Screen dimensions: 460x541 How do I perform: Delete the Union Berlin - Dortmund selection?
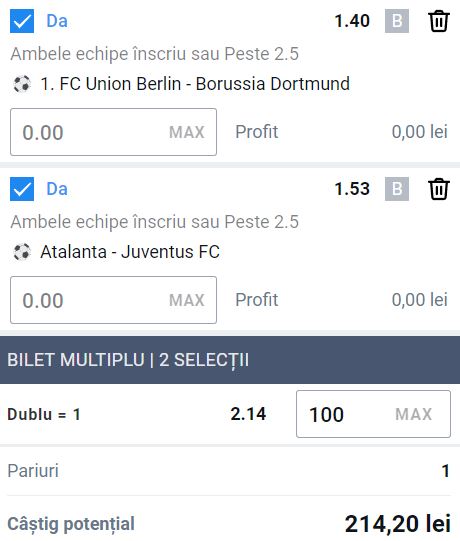[x=439, y=21]
